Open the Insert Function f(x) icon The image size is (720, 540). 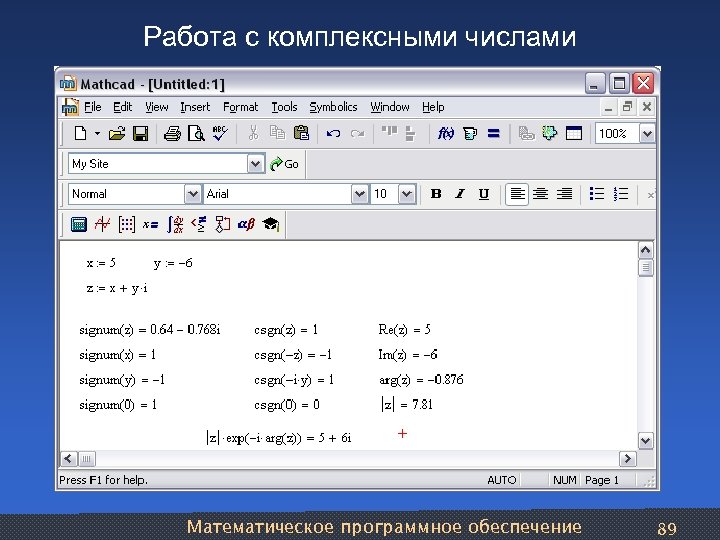(445, 134)
